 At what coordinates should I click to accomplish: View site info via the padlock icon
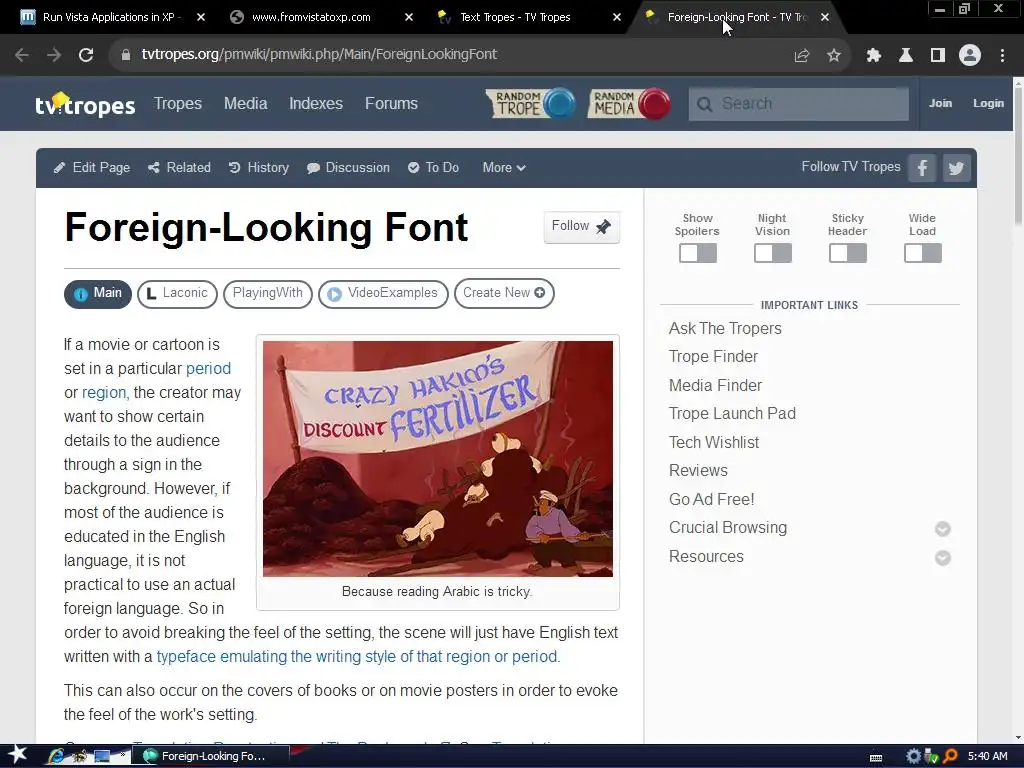[125, 55]
